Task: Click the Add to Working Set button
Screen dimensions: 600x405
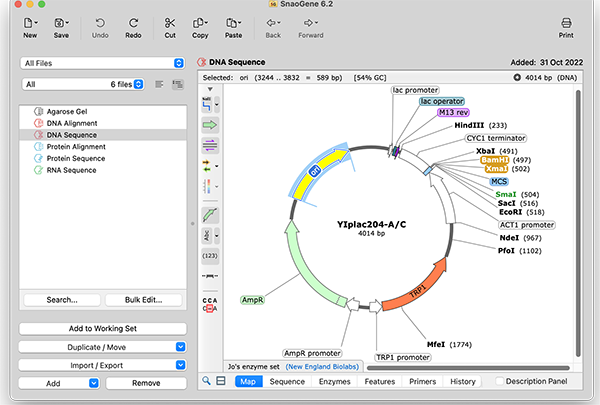Action: click(103, 328)
